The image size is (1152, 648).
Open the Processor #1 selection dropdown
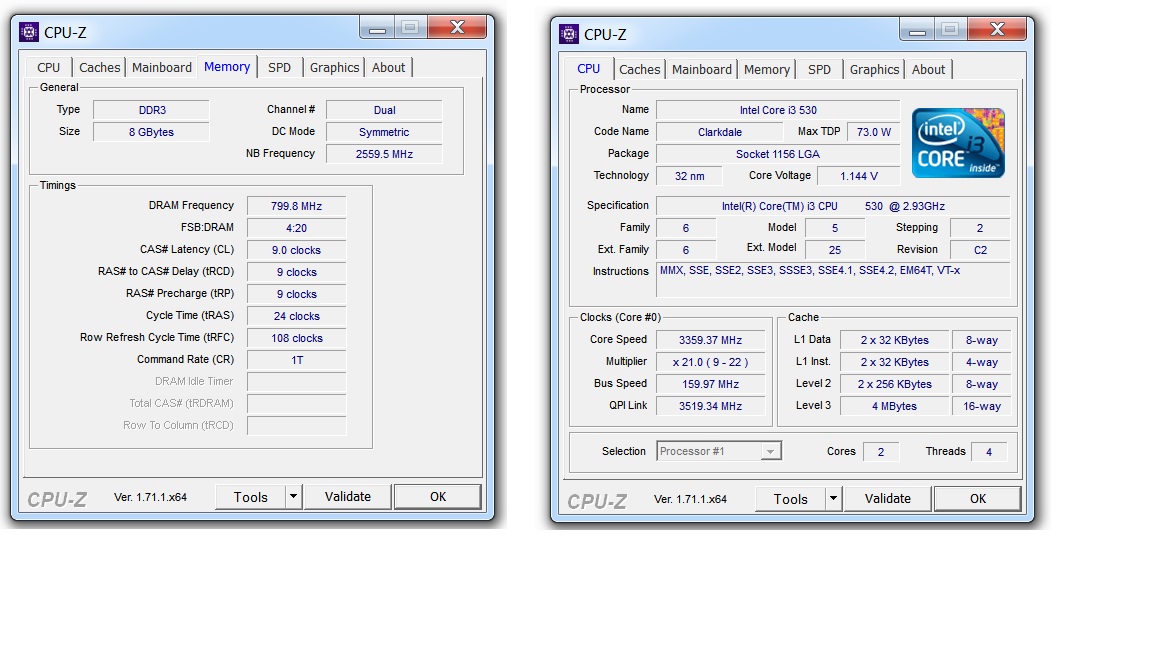click(x=719, y=451)
